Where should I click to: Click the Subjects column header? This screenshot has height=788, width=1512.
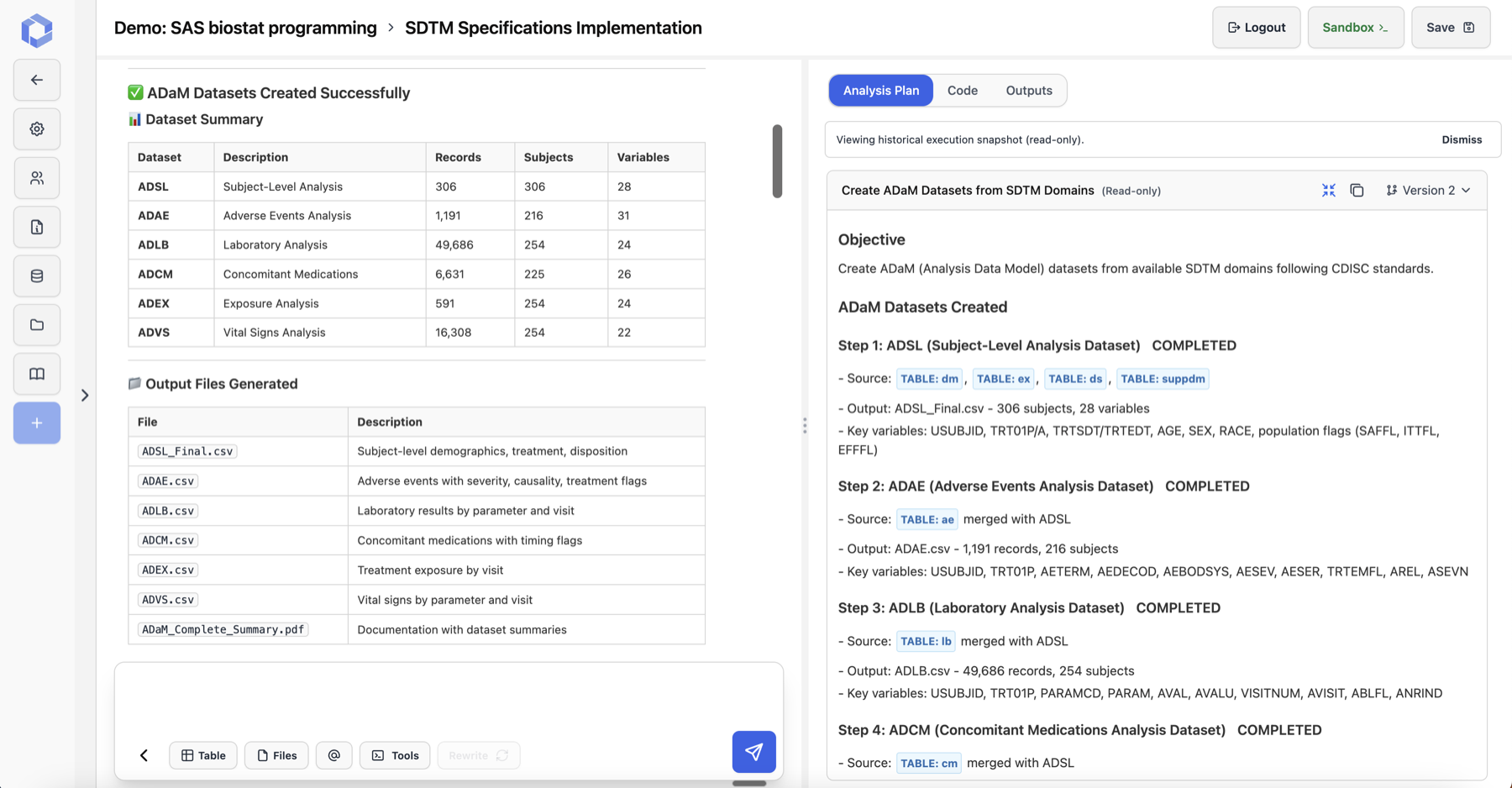click(561, 157)
